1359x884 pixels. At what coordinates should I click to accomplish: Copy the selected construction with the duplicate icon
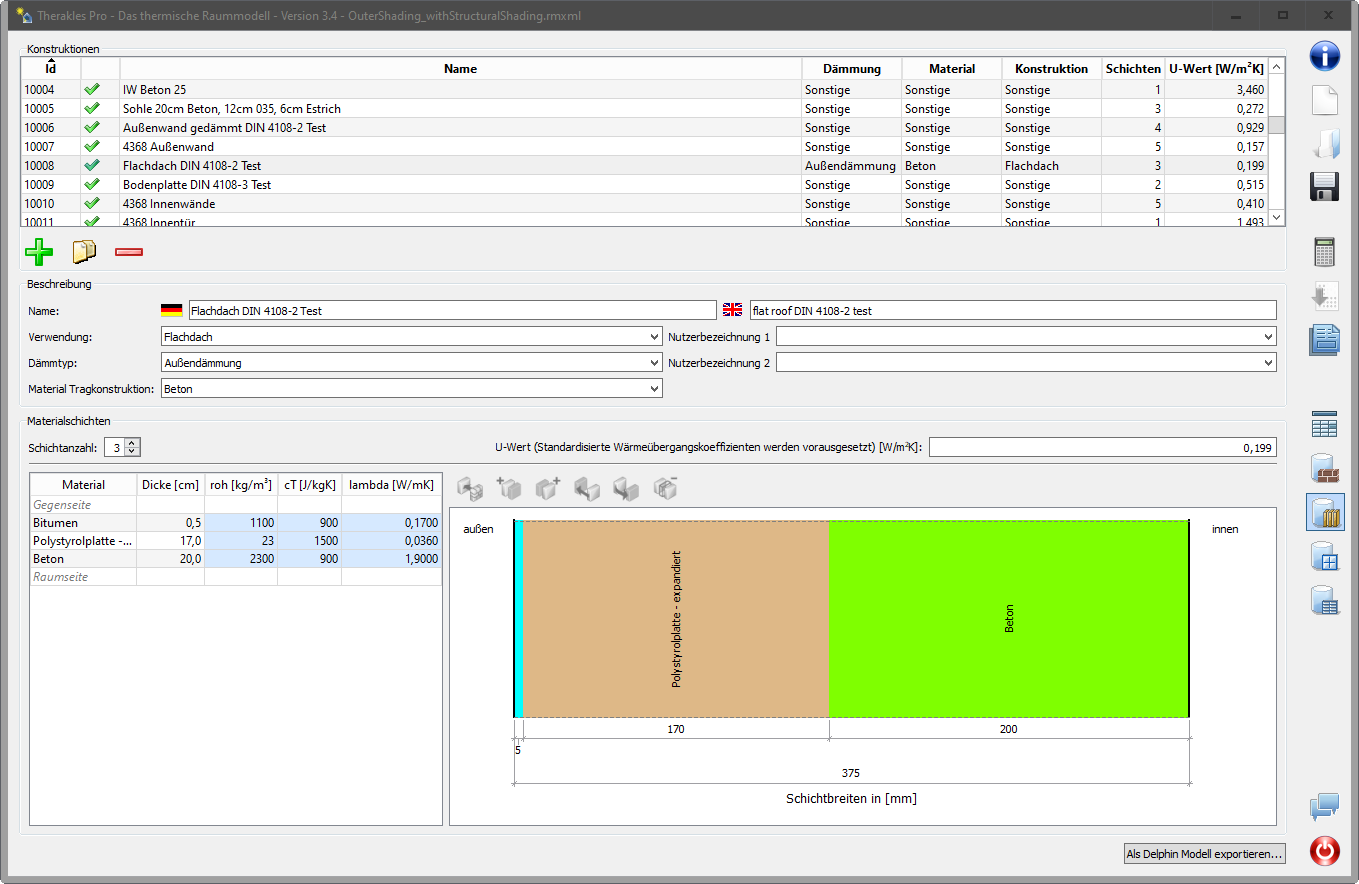tap(84, 250)
